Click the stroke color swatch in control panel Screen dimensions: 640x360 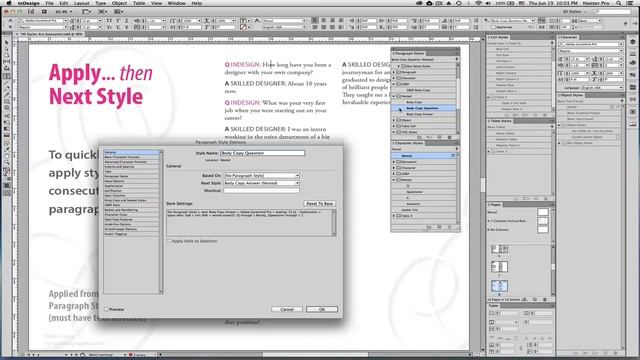click(244, 27)
